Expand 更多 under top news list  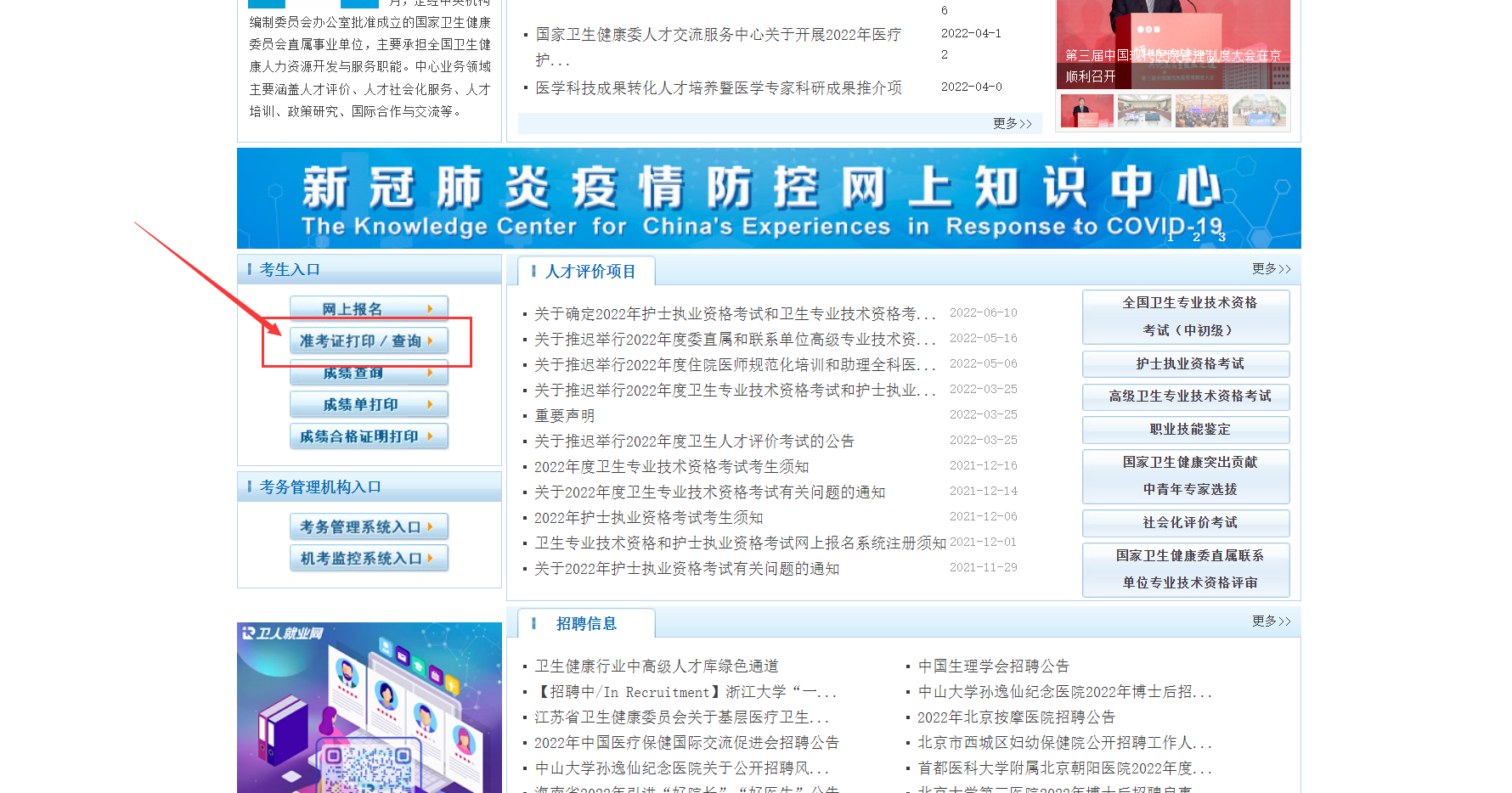tap(1012, 124)
